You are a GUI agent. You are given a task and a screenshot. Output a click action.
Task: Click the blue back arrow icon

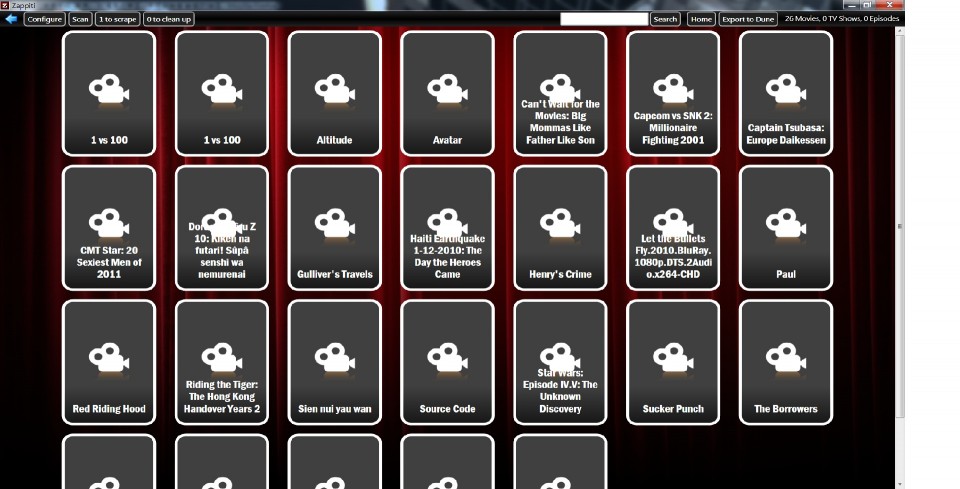click(11, 19)
